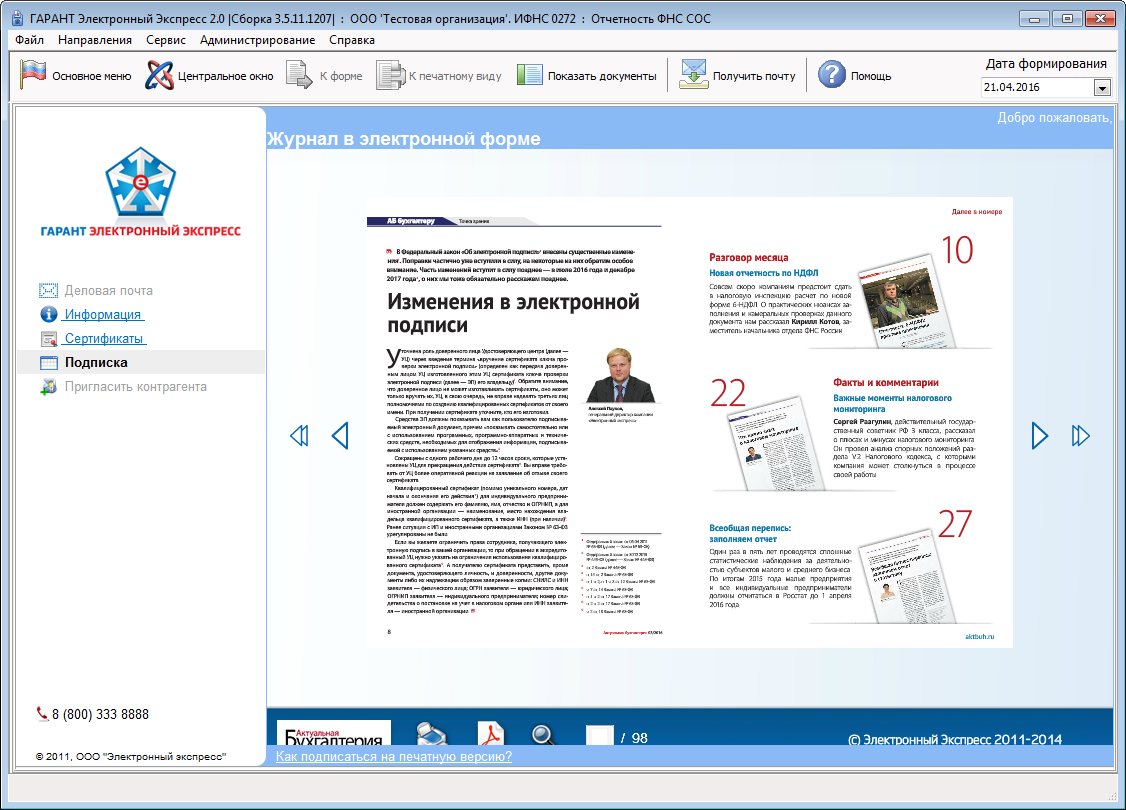Click the blue Информация info icon
The width and height of the screenshot is (1126, 810).
pyautogui.click(x=48, y=315)
